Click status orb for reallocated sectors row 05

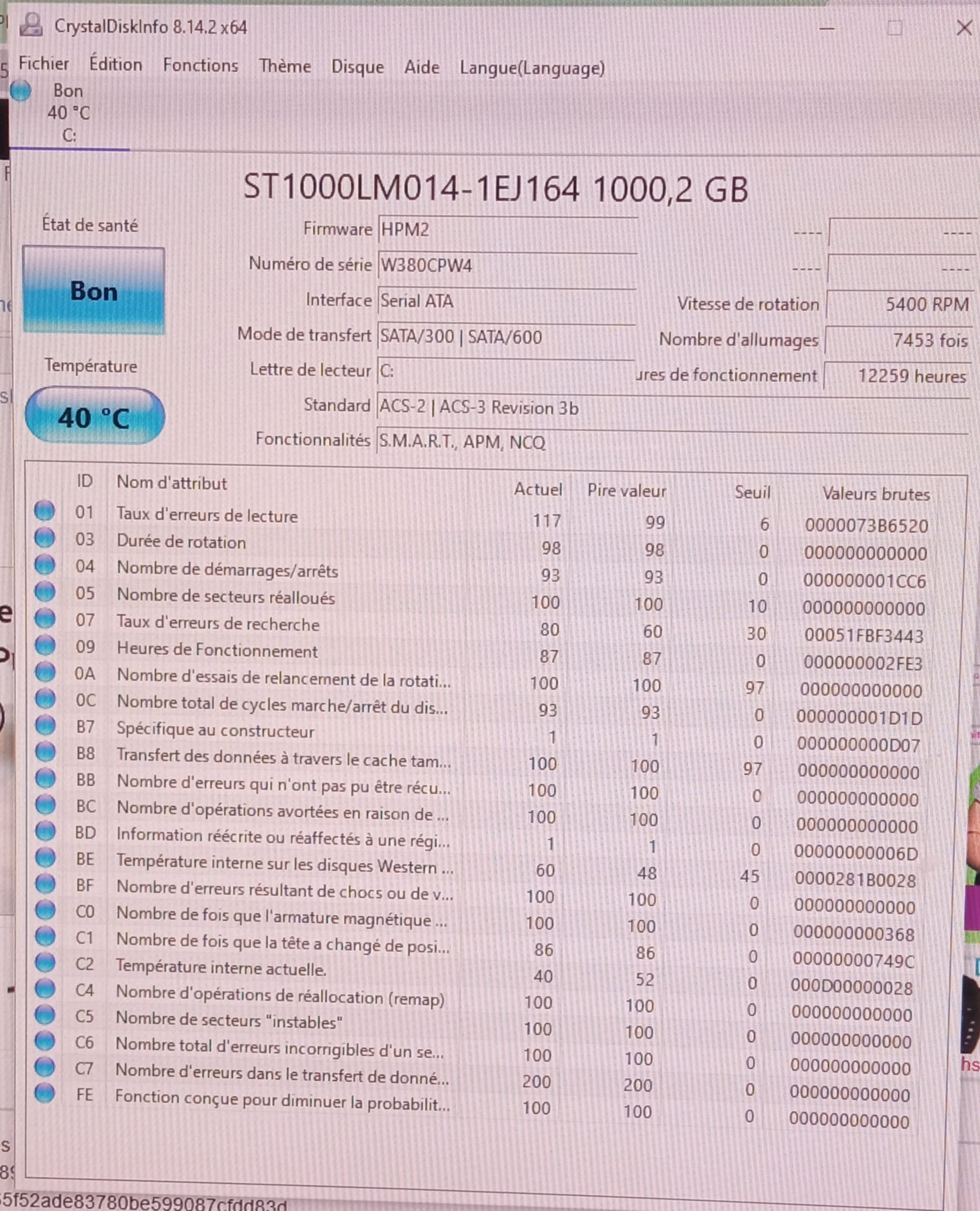(x=44, y=592)
